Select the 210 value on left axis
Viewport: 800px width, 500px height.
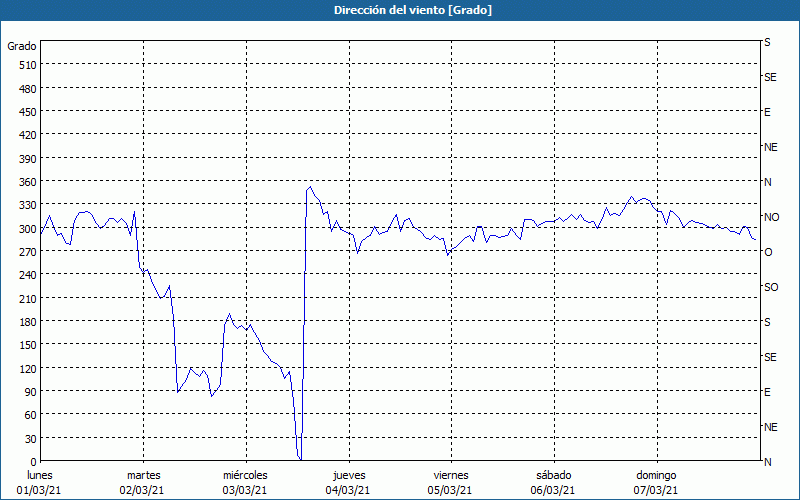(x=28, y=299)
